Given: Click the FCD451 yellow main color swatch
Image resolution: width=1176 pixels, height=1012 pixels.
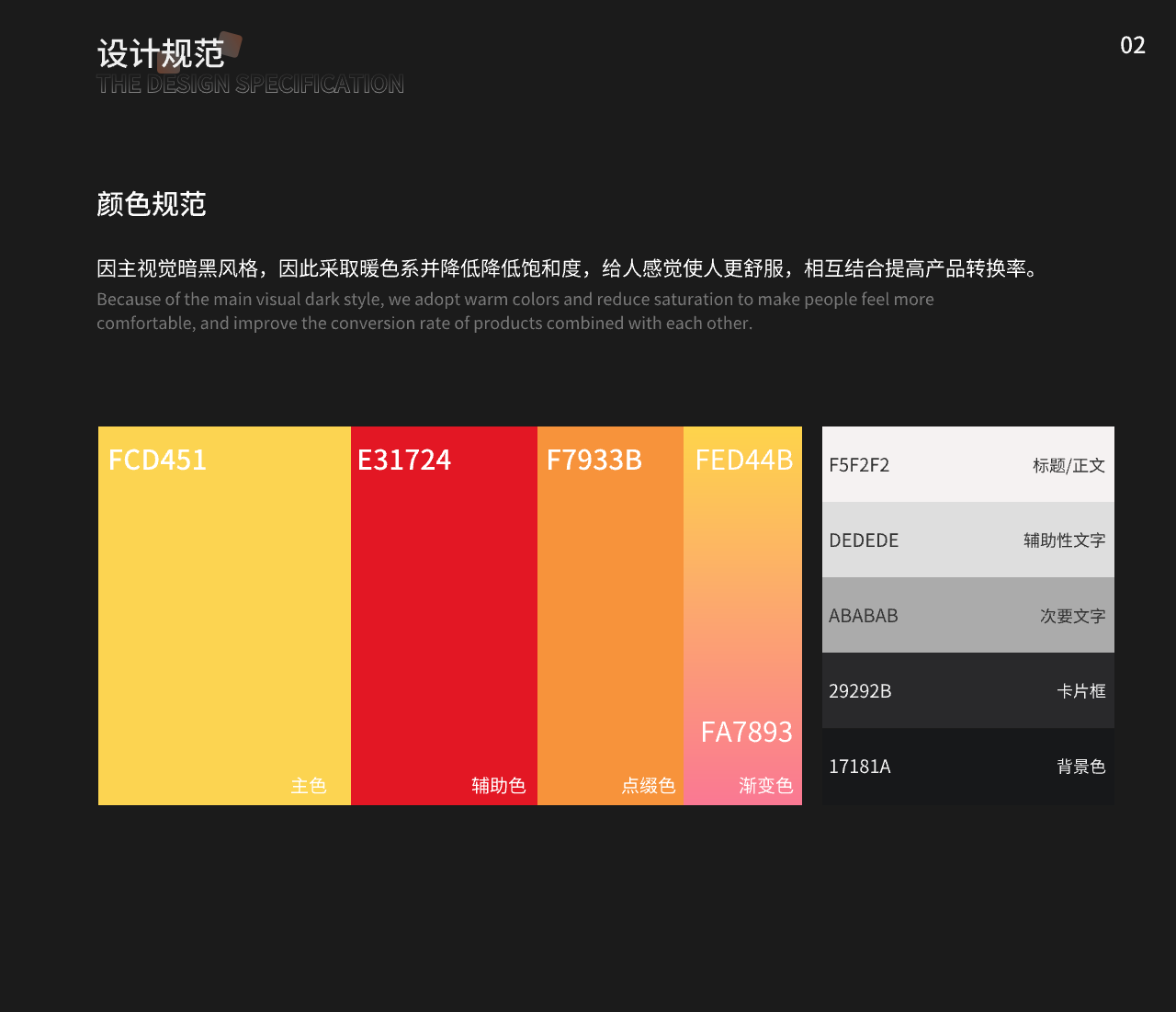Looking at the screenshot, I should click(224, 616).
